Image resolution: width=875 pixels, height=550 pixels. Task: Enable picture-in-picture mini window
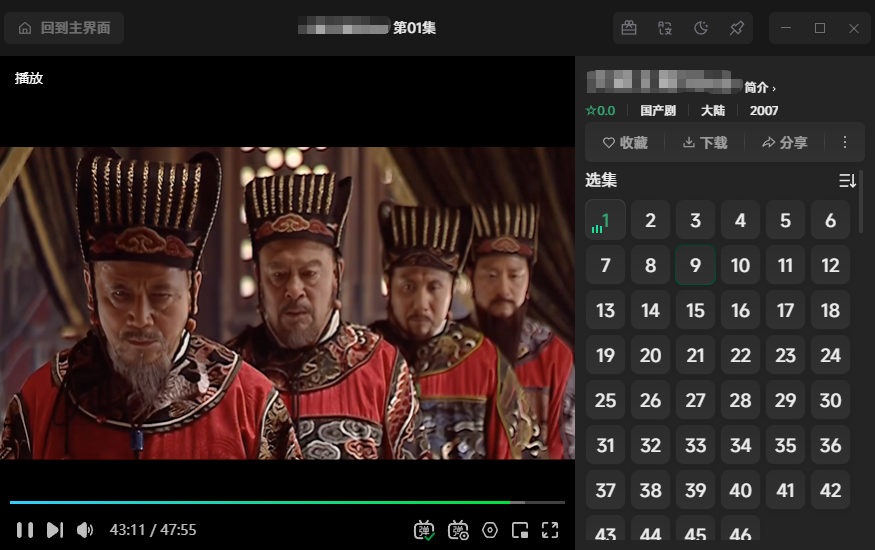click(x=520, y=530)
